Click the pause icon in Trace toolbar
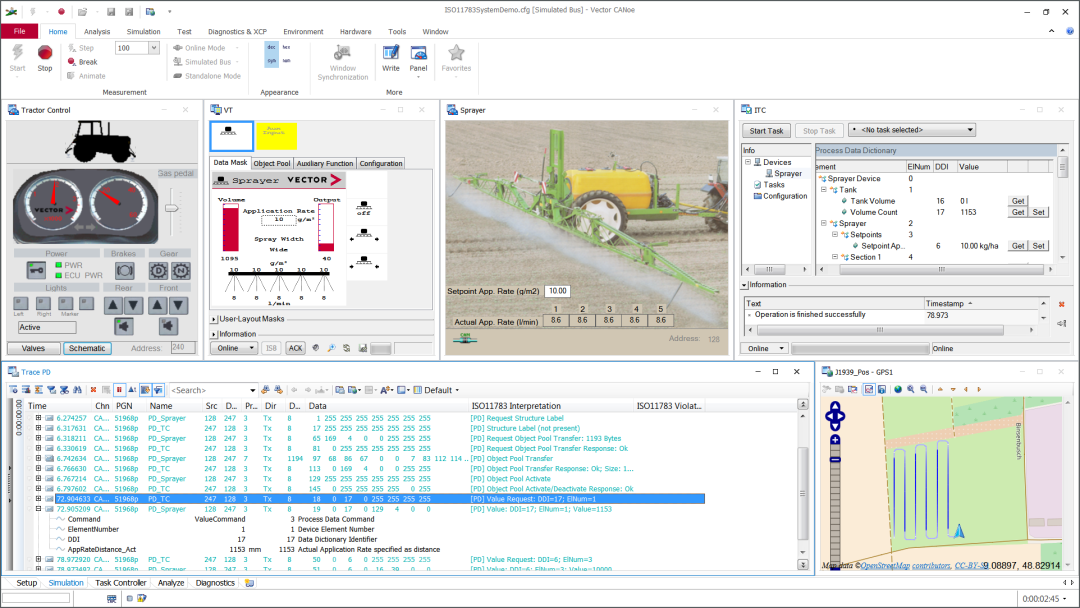This screenshot has height=608, width=1080. tap(119, 390)
